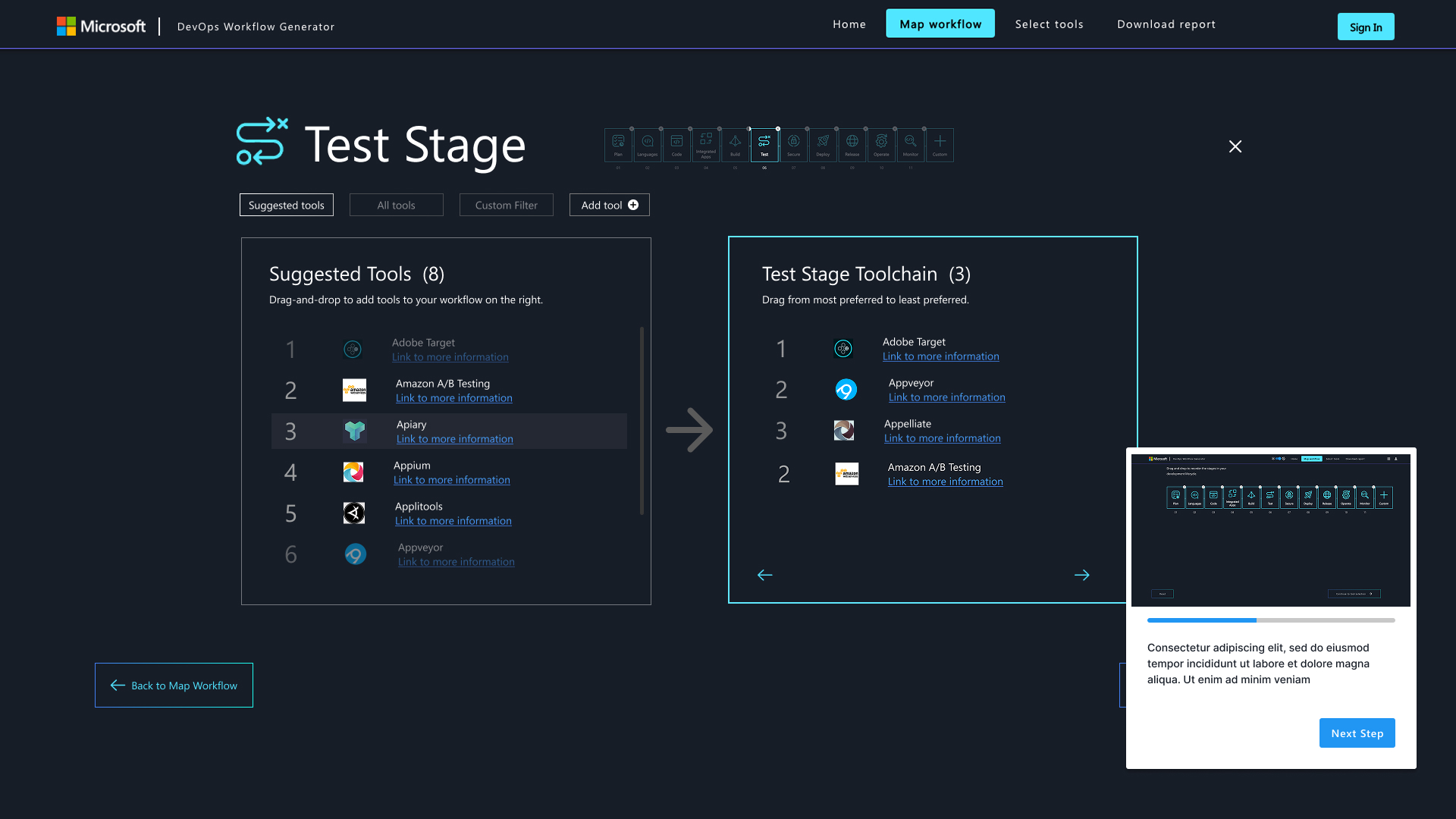Viewport: 1456px width, 819px height.
Task: Open Appelliate's Link to more information
Action: click(943, 438)
